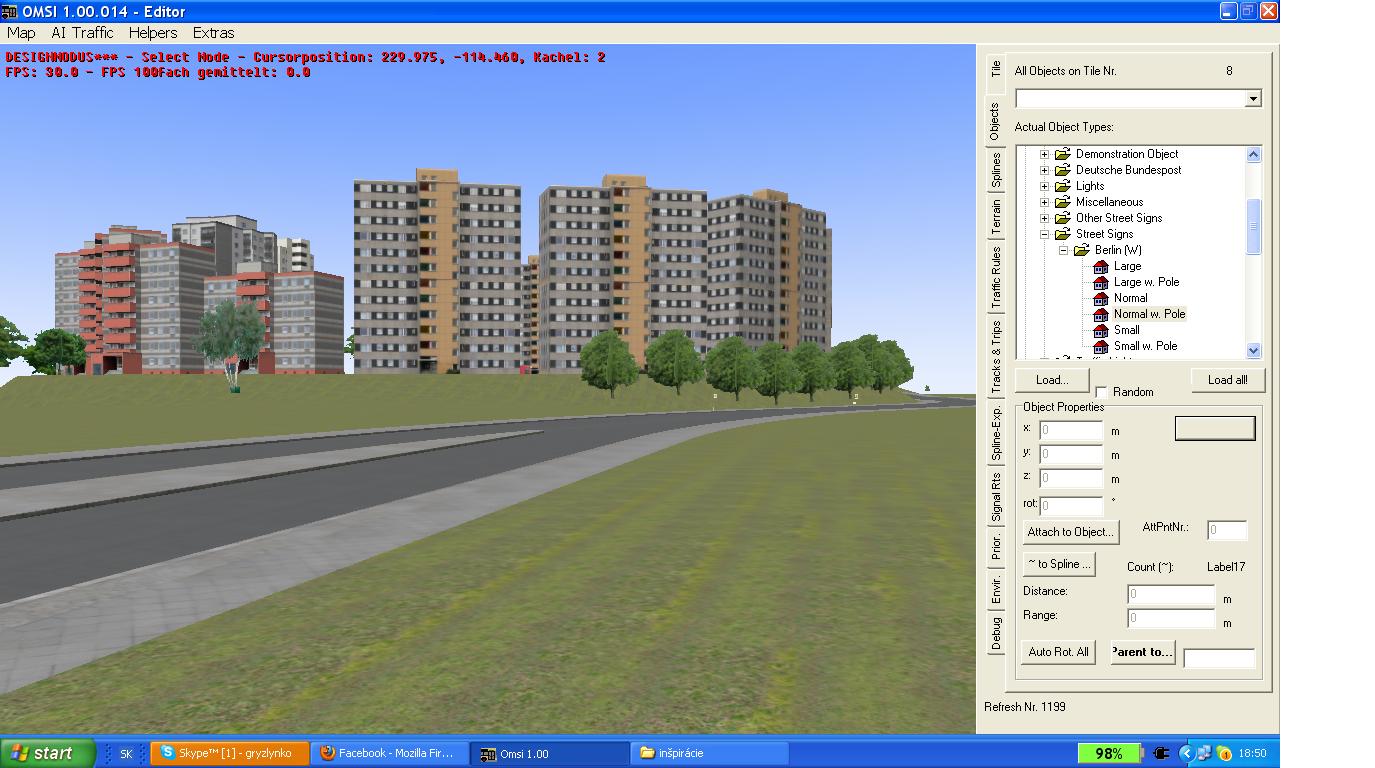This screenshot has height=768, width=1375.
Task: Click the Lights folder icon
Action: pos(1062,186)
